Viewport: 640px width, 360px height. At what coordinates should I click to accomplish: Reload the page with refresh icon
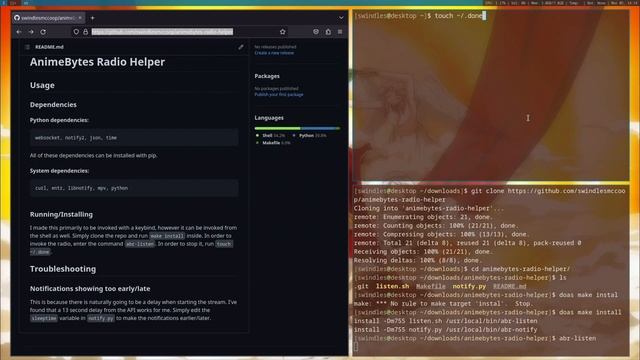coord(43,32)
